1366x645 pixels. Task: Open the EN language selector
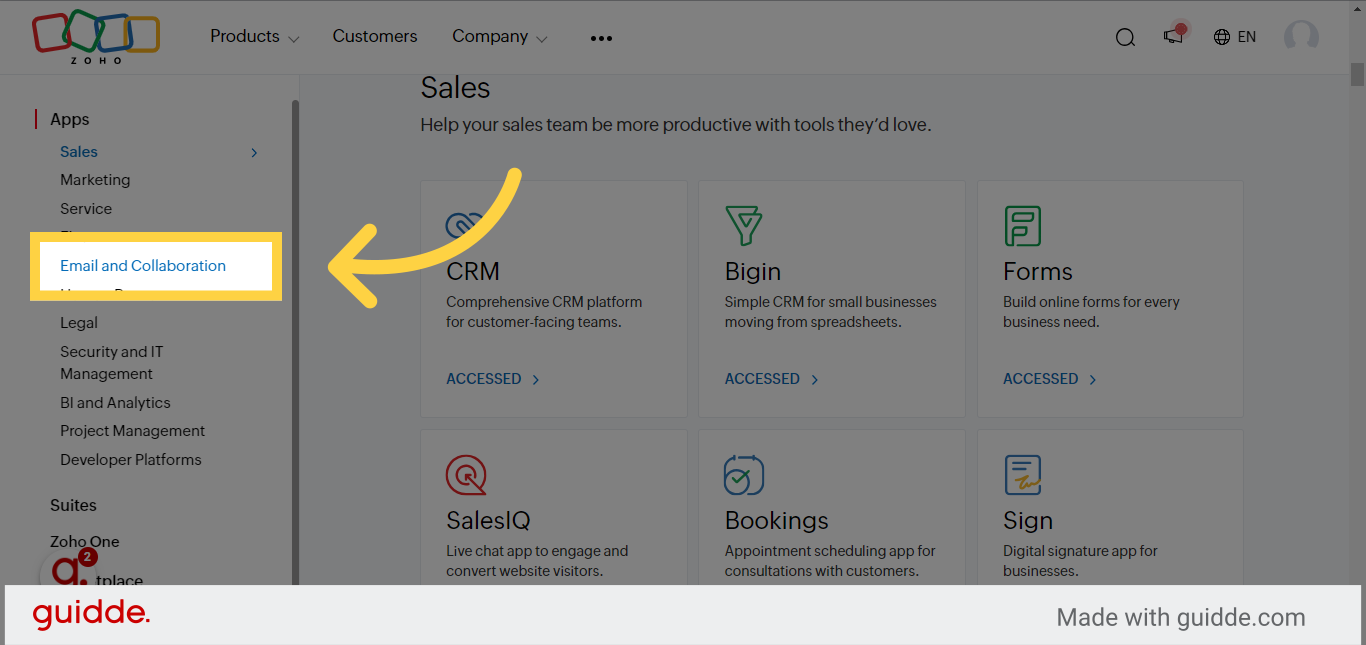[1246, 37]
